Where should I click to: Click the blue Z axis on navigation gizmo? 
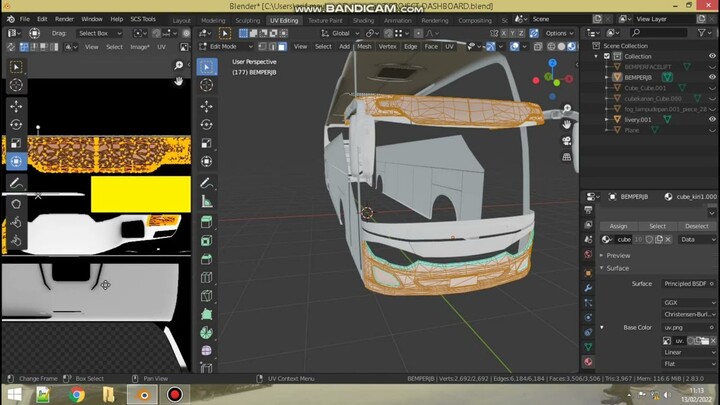553,65
